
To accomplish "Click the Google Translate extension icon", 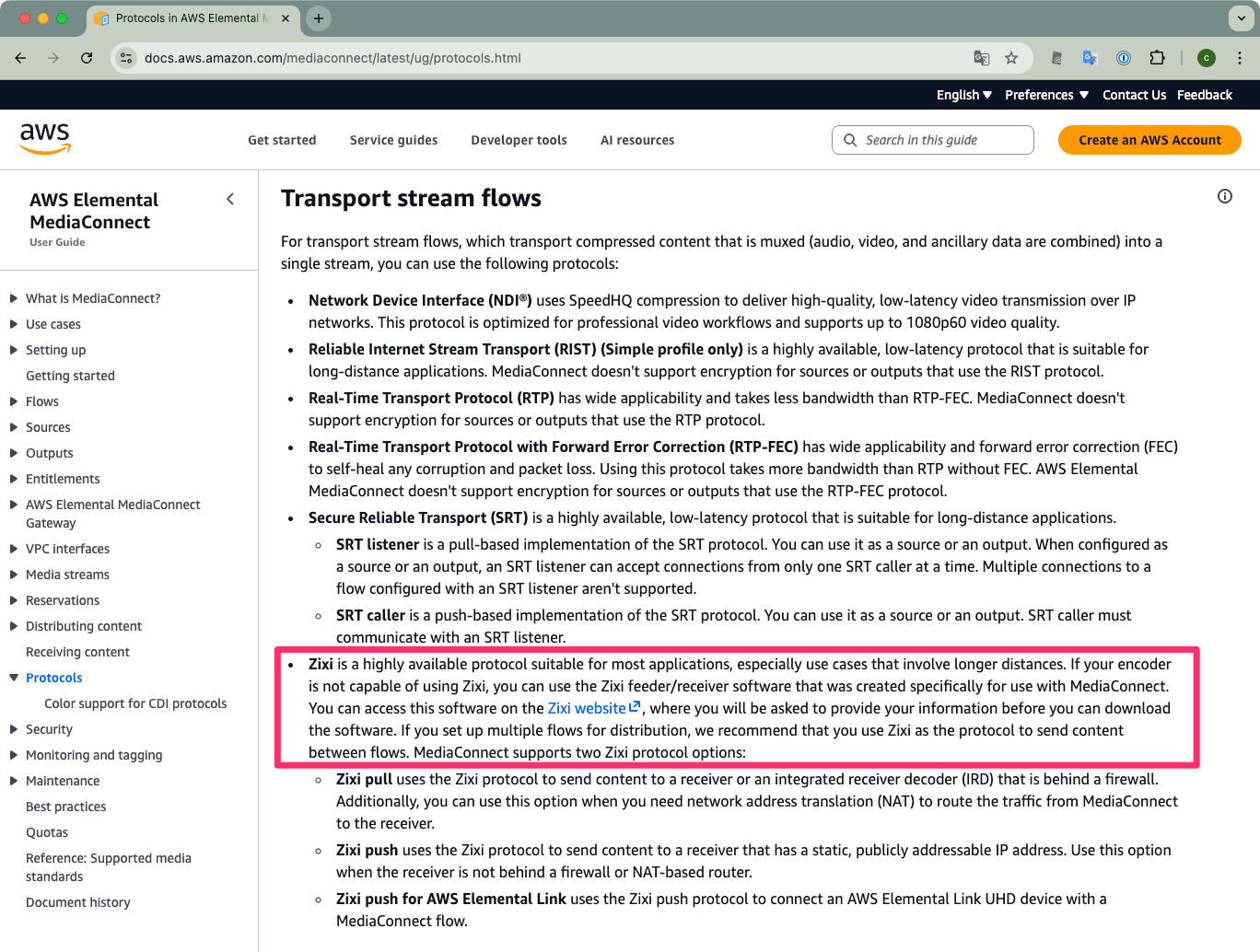I will point(1091,58).
